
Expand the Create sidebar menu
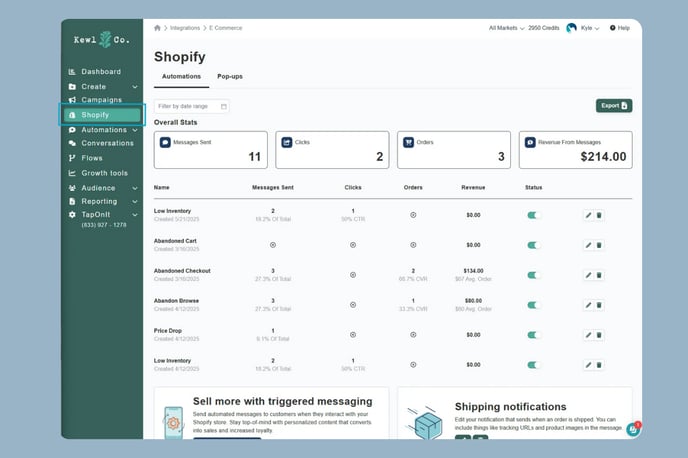[135, 87]
